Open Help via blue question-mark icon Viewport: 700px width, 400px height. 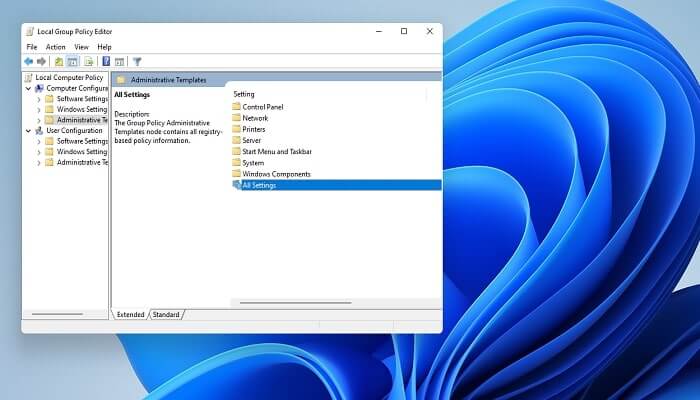[106, 62]
